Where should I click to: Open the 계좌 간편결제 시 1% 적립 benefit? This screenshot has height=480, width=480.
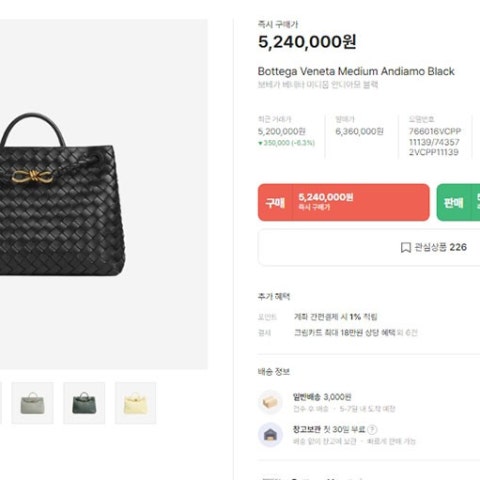click(336, 317)
